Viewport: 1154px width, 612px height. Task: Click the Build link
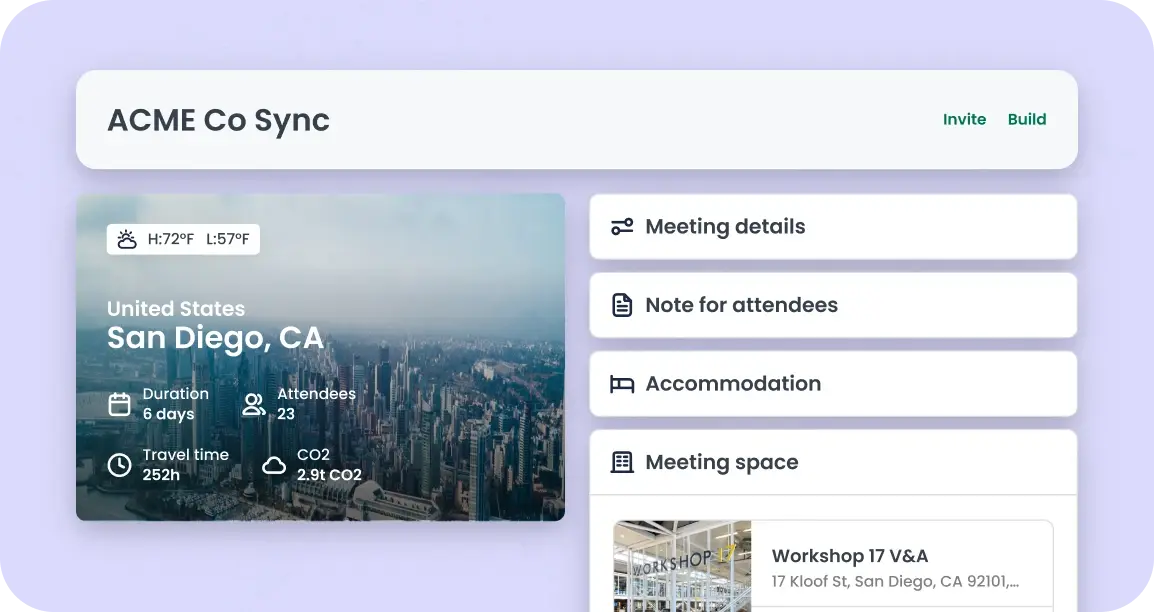click(1027, 119)
